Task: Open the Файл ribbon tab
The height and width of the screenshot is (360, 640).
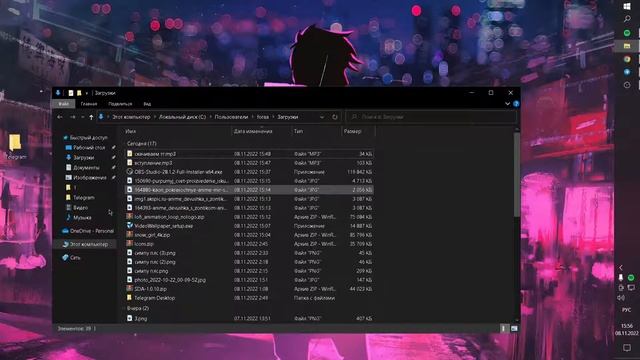Action: click(x=64, y=104)
